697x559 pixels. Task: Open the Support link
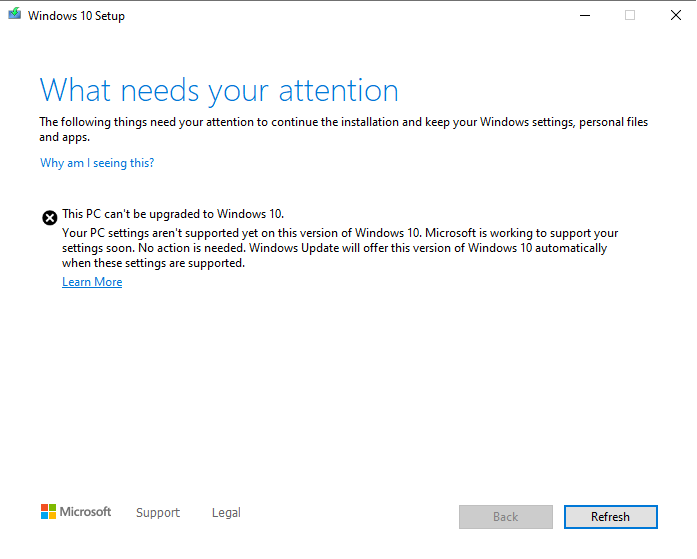[158, 513]
